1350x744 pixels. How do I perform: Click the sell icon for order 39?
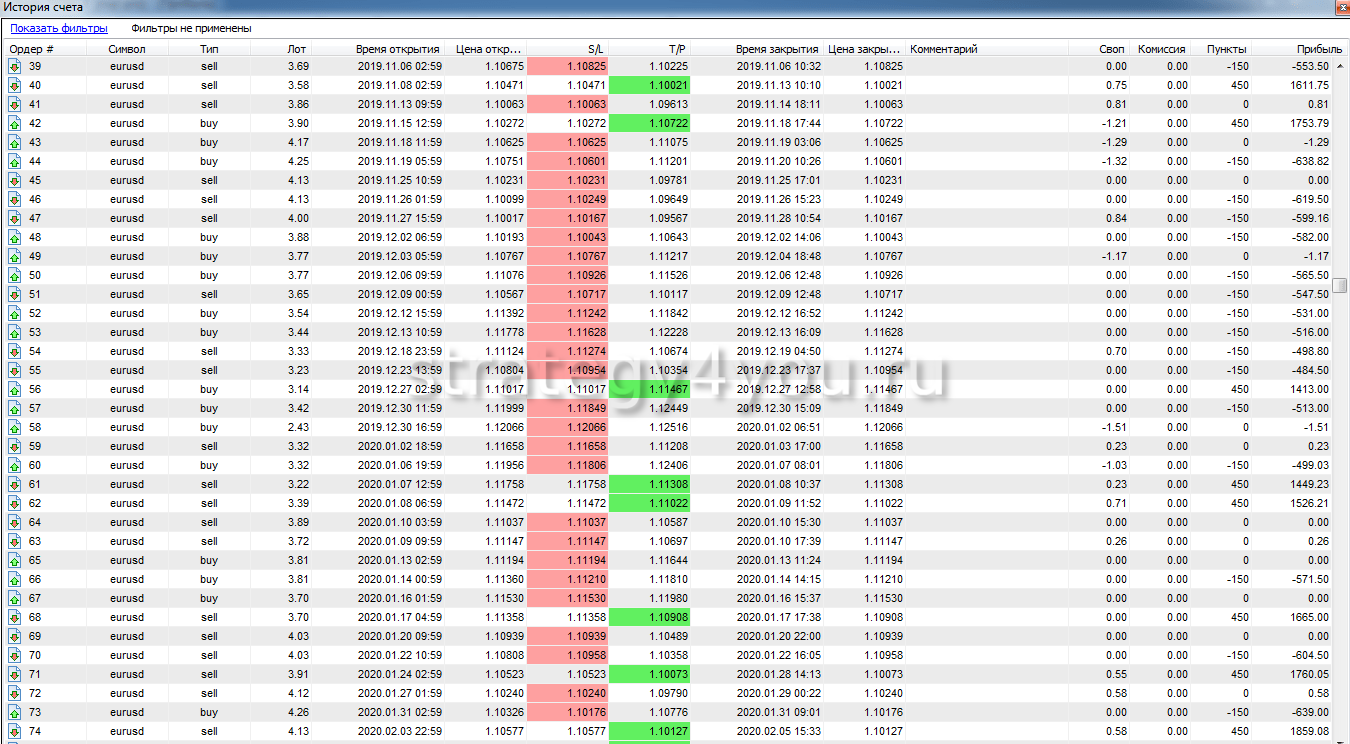pos(15,66)
